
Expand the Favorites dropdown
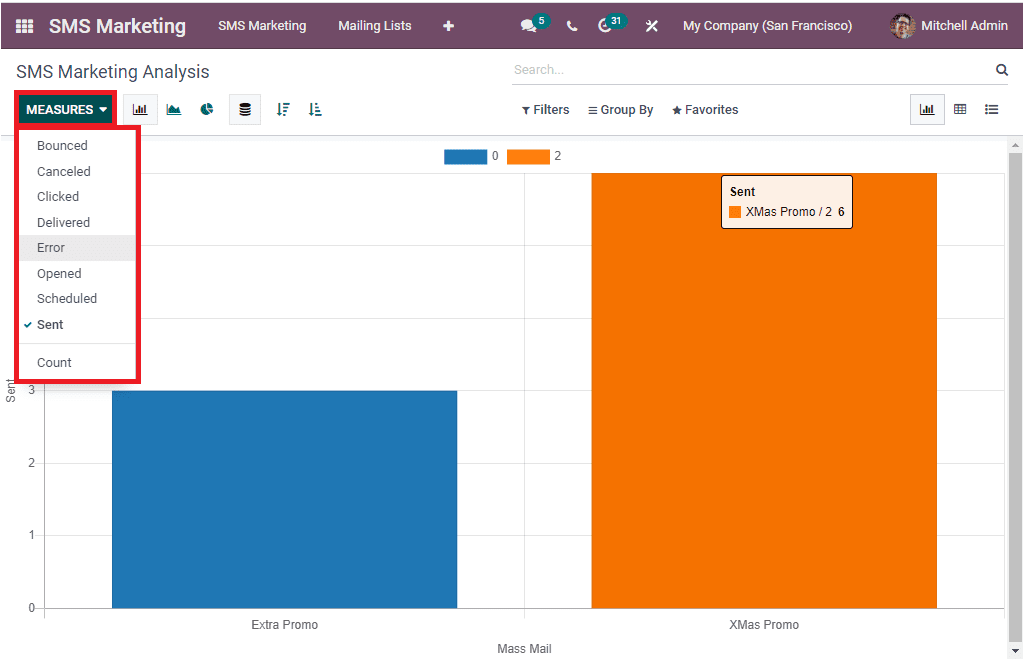pos(705,109)
